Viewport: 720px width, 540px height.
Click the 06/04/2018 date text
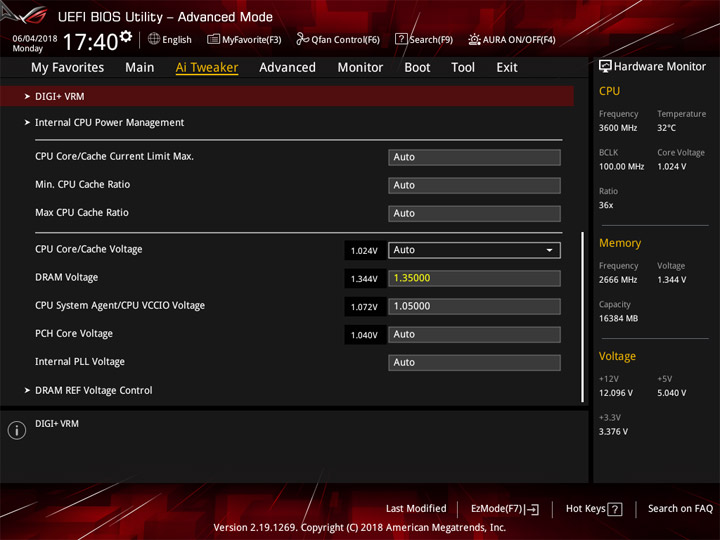tap(35, 39)
